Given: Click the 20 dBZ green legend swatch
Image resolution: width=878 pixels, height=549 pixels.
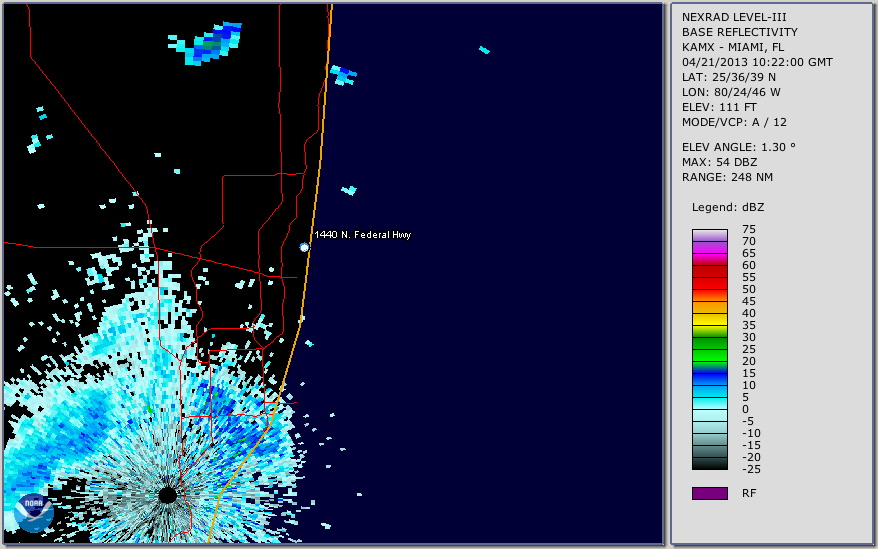Looking at the screenshot, I should tap(709, 355).
